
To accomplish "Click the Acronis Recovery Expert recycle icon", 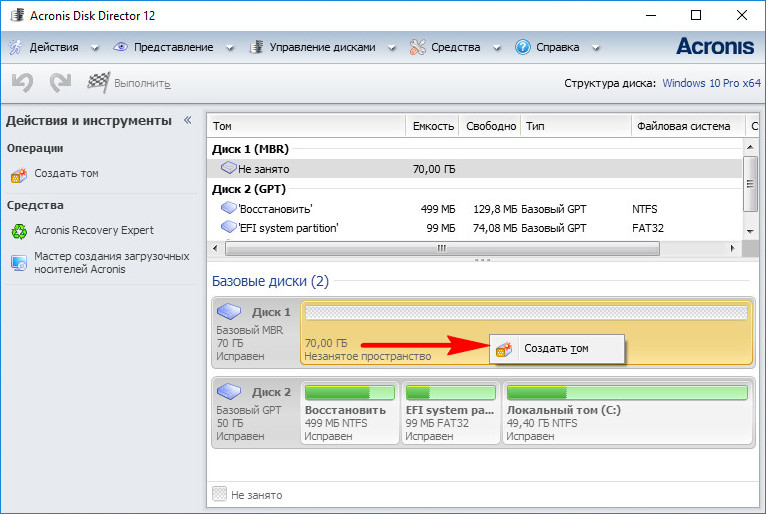I will pyautogui.click(x=19, y=231).
